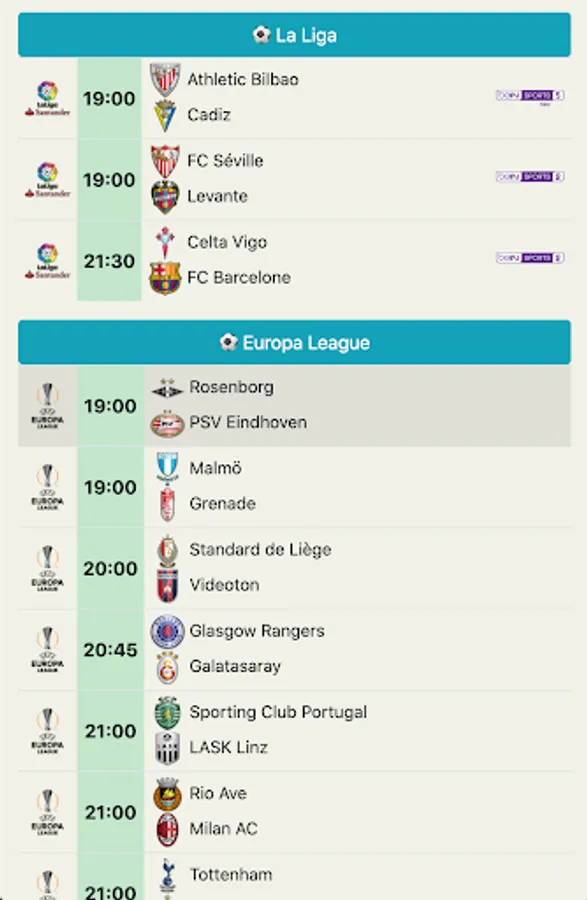This screenshot has width=587, height=900.
Task: Select the Athletic Bilbao club crest
Action: (166, 80)
